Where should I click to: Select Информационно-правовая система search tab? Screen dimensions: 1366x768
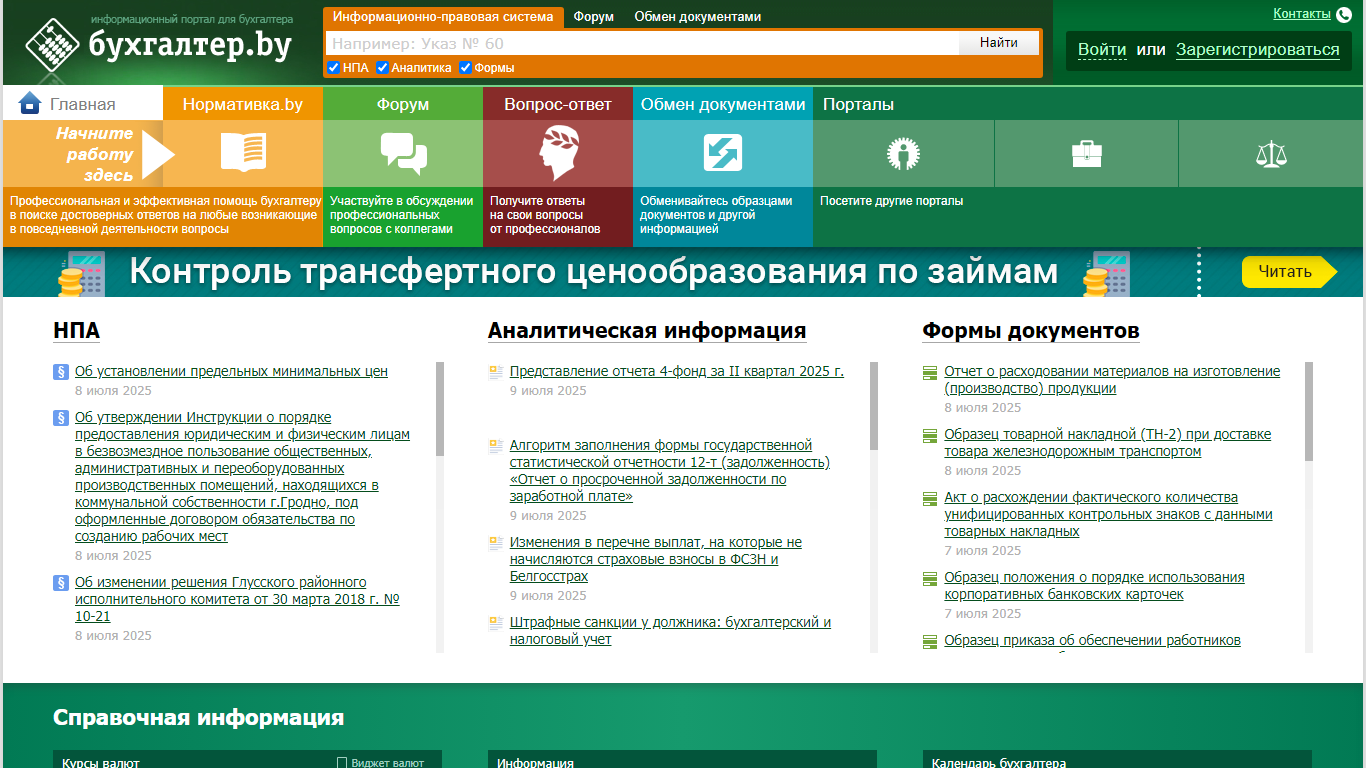[x=443, y=17]
